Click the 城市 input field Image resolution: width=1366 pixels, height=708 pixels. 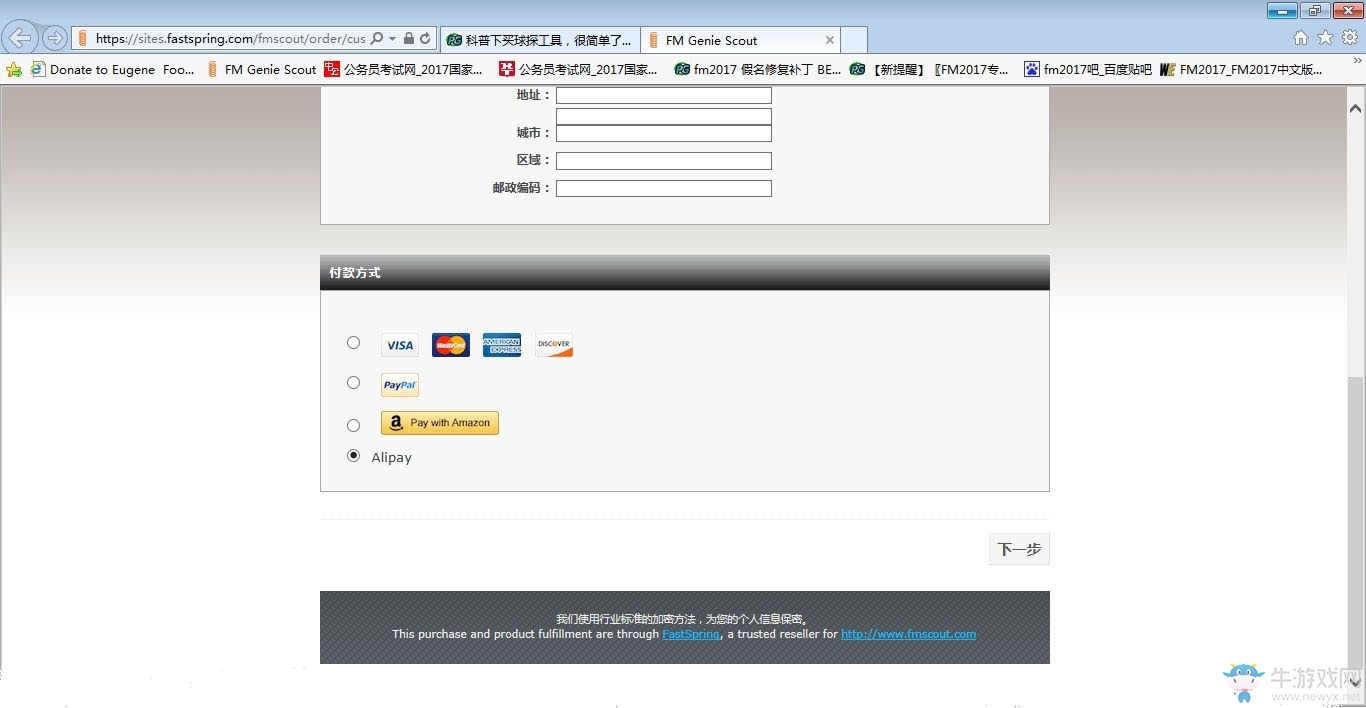click(x=664, y=134)
